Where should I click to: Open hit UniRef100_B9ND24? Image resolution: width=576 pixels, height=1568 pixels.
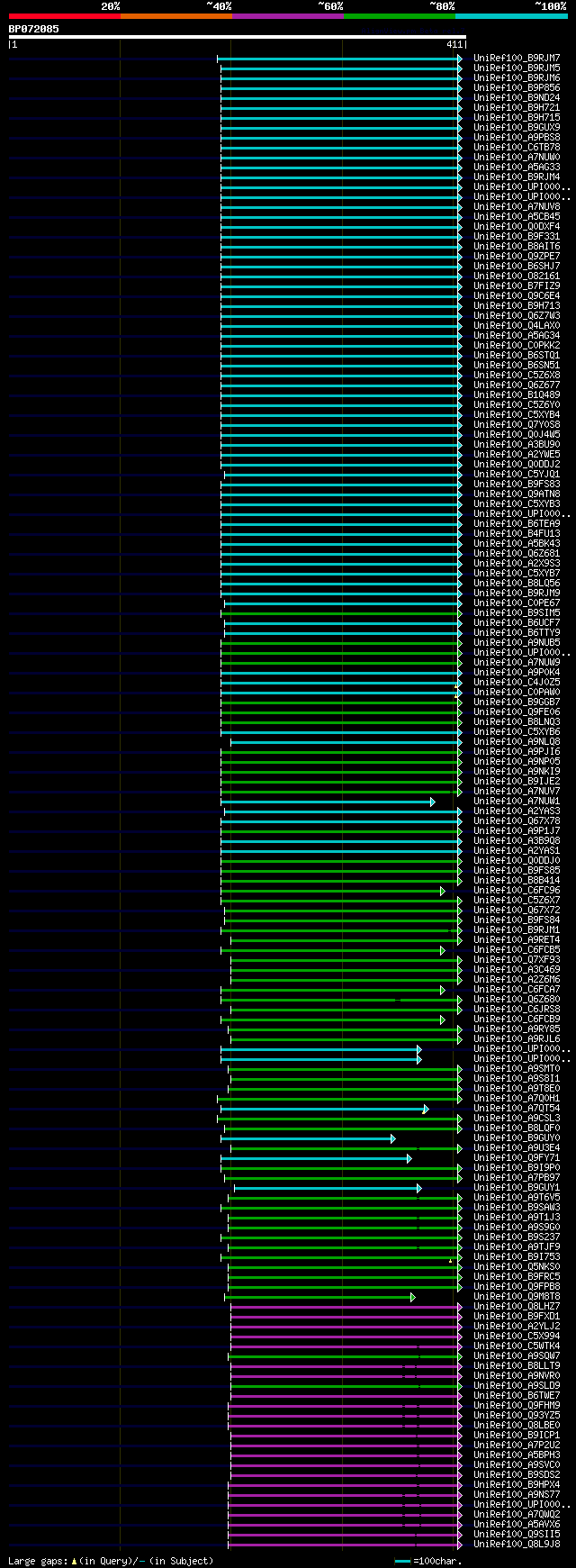517,98
